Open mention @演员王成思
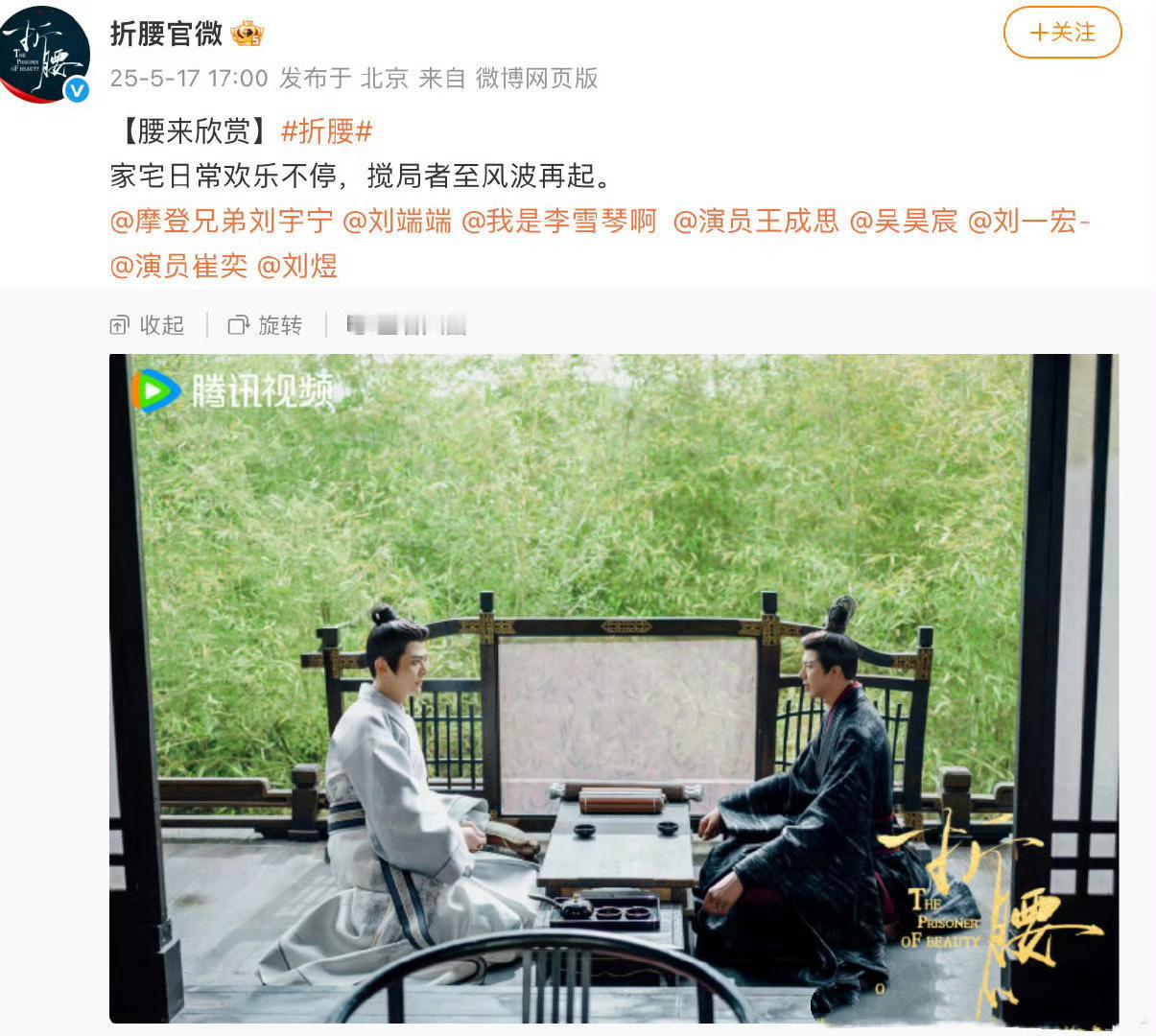Screen dimensions: 1156x1036 (x=756, y=221)
